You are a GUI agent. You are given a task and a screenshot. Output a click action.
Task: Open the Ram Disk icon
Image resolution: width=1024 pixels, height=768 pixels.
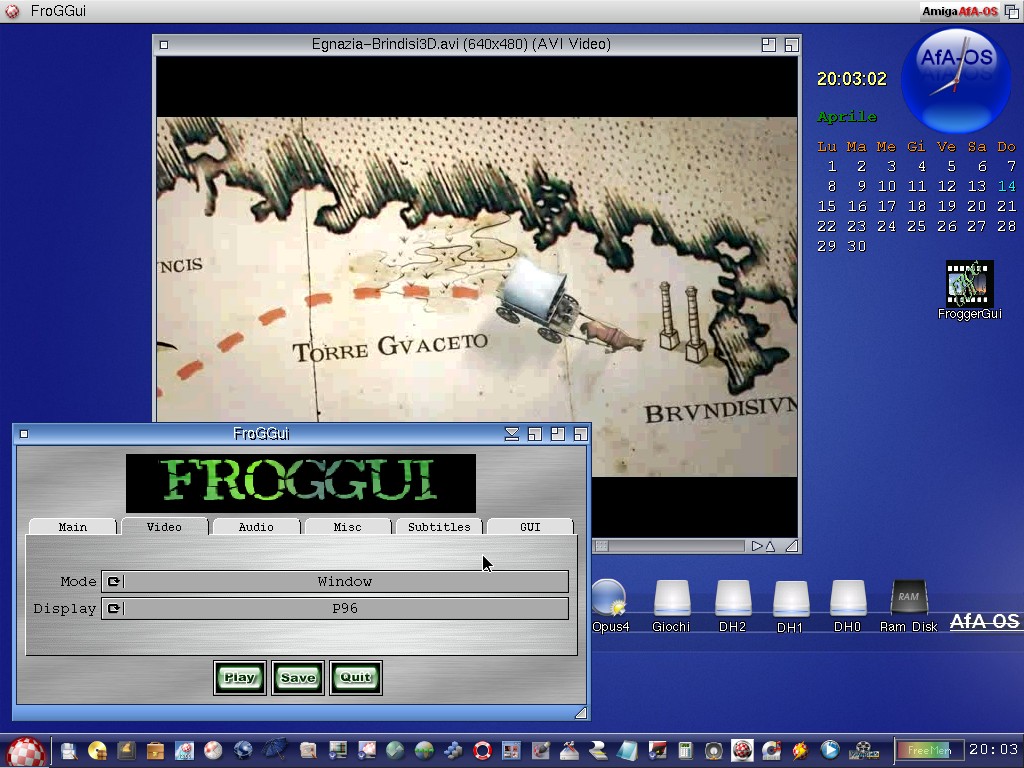[908, 598]
